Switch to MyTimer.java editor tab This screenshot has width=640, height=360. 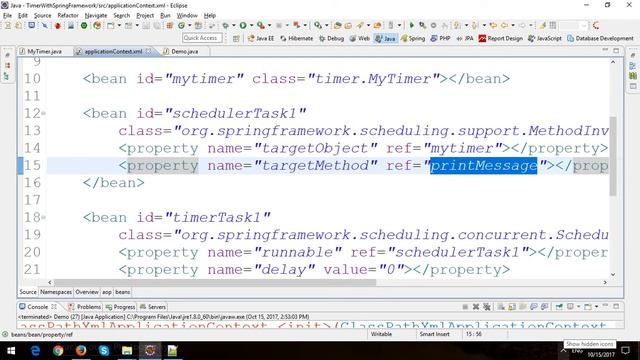[x=44, y=51]
